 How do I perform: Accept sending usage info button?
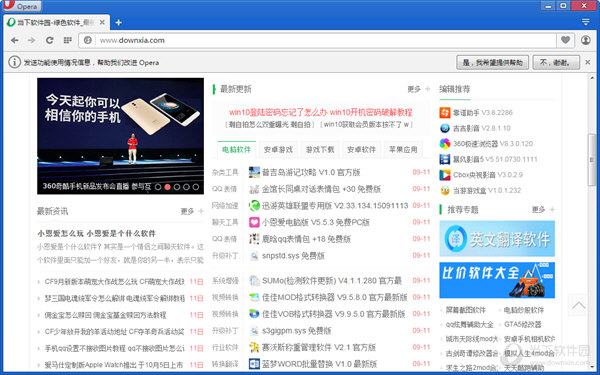(x=492, y=62)
